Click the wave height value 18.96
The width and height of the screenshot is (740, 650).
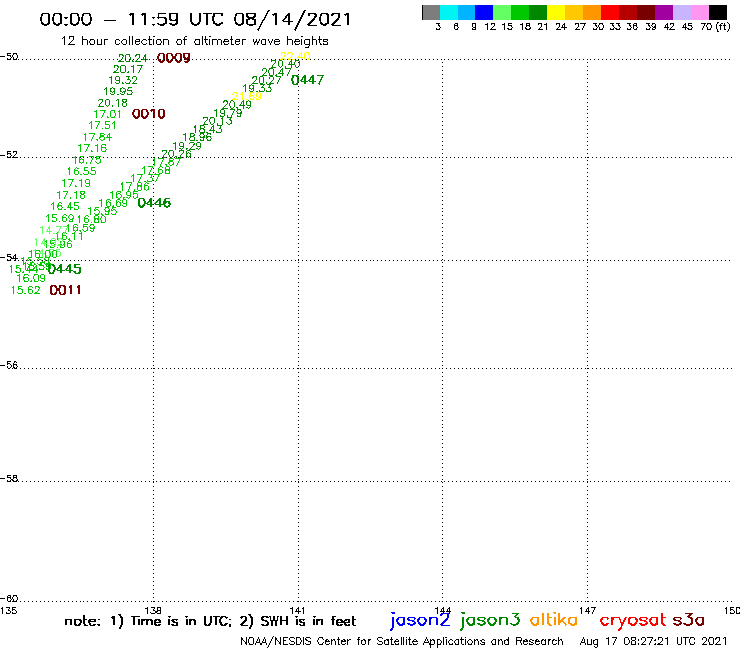(x=197, y=137)
